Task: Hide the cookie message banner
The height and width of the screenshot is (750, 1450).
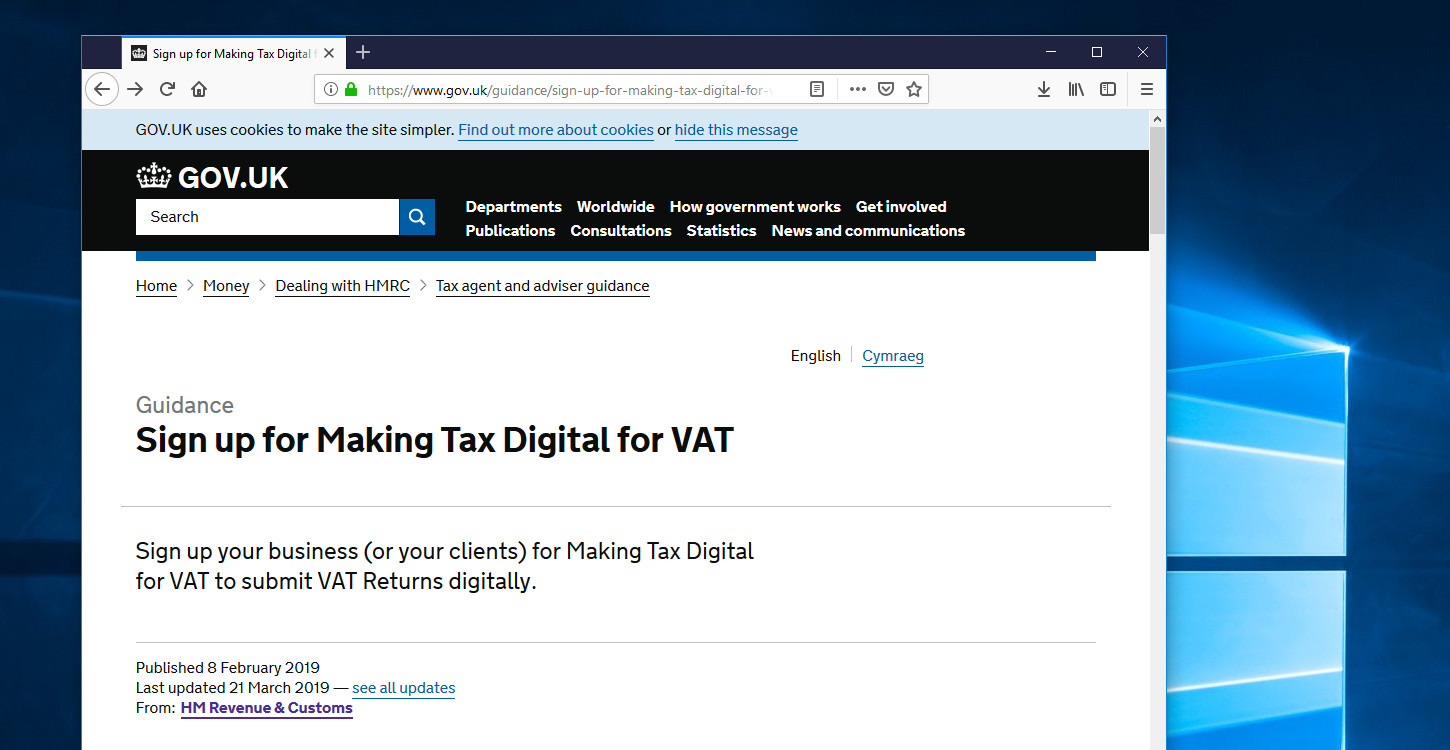Action: 736,130
